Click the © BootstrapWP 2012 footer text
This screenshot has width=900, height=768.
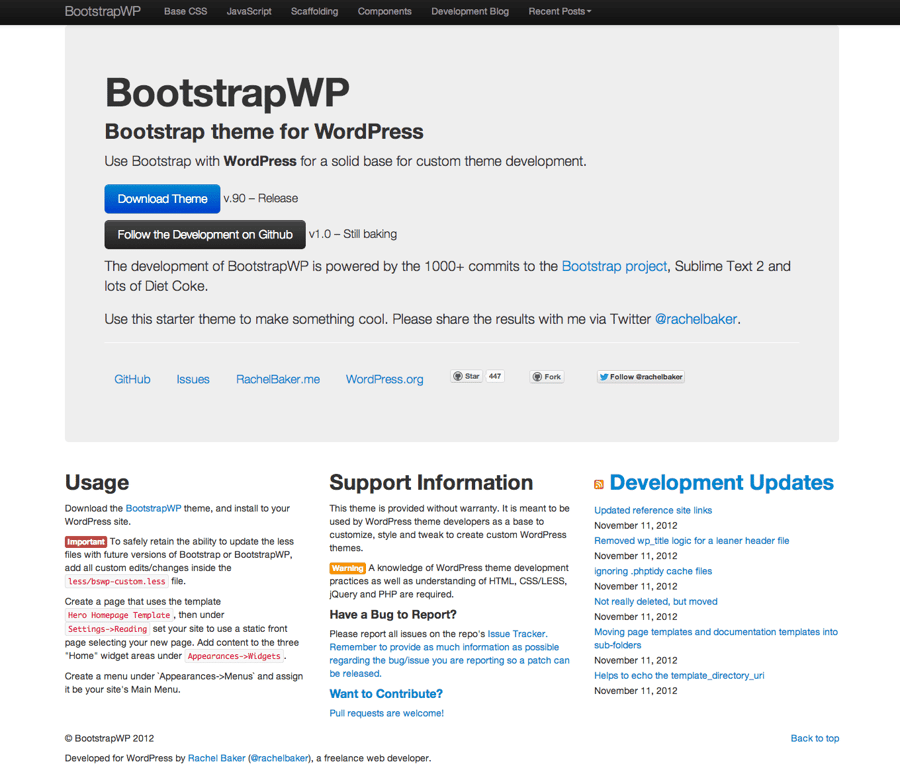pyautogui.click(x=109, y=738)
